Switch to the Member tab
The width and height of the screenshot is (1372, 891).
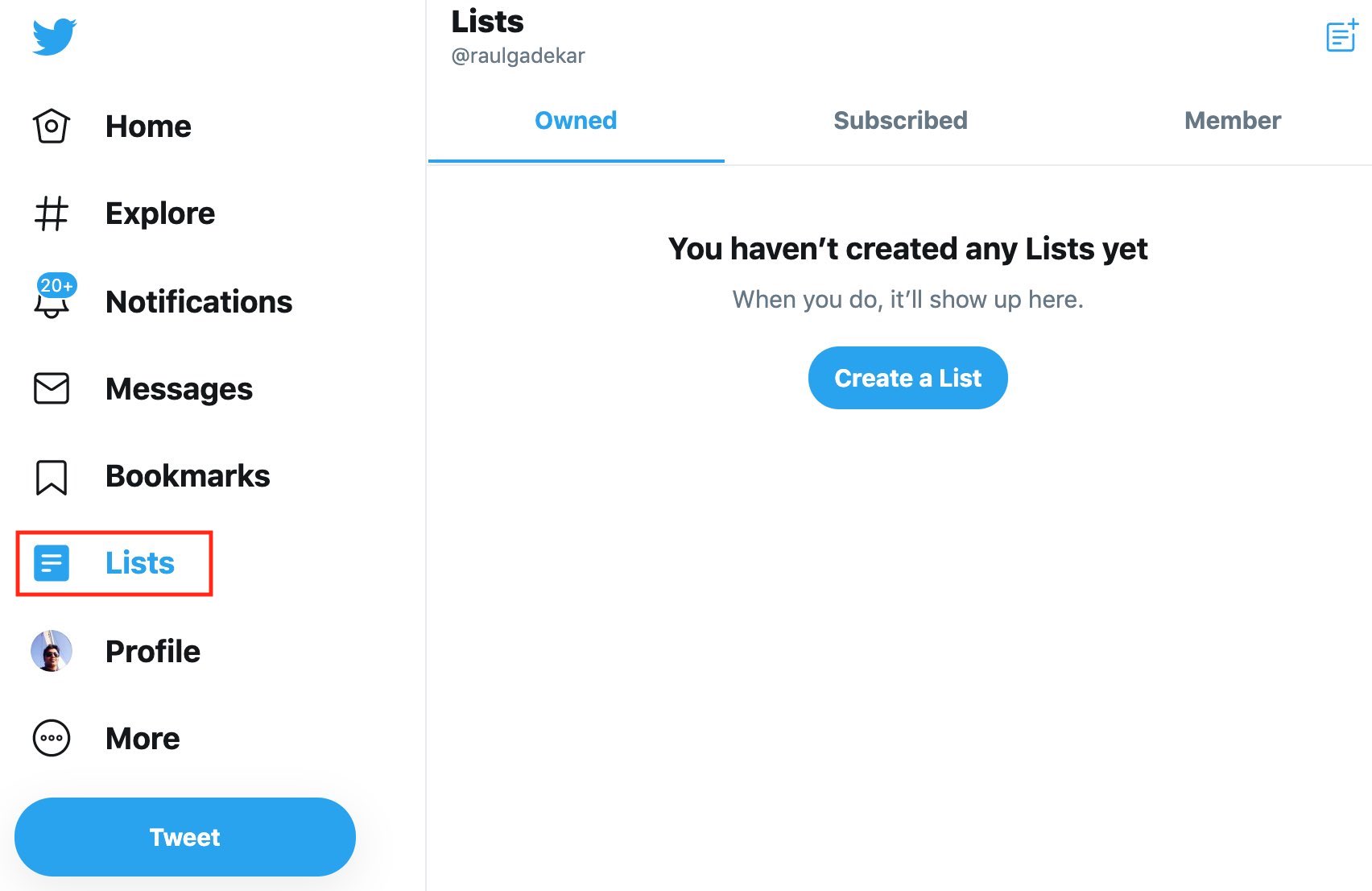pyautogui.click(x=1232, y=121)
